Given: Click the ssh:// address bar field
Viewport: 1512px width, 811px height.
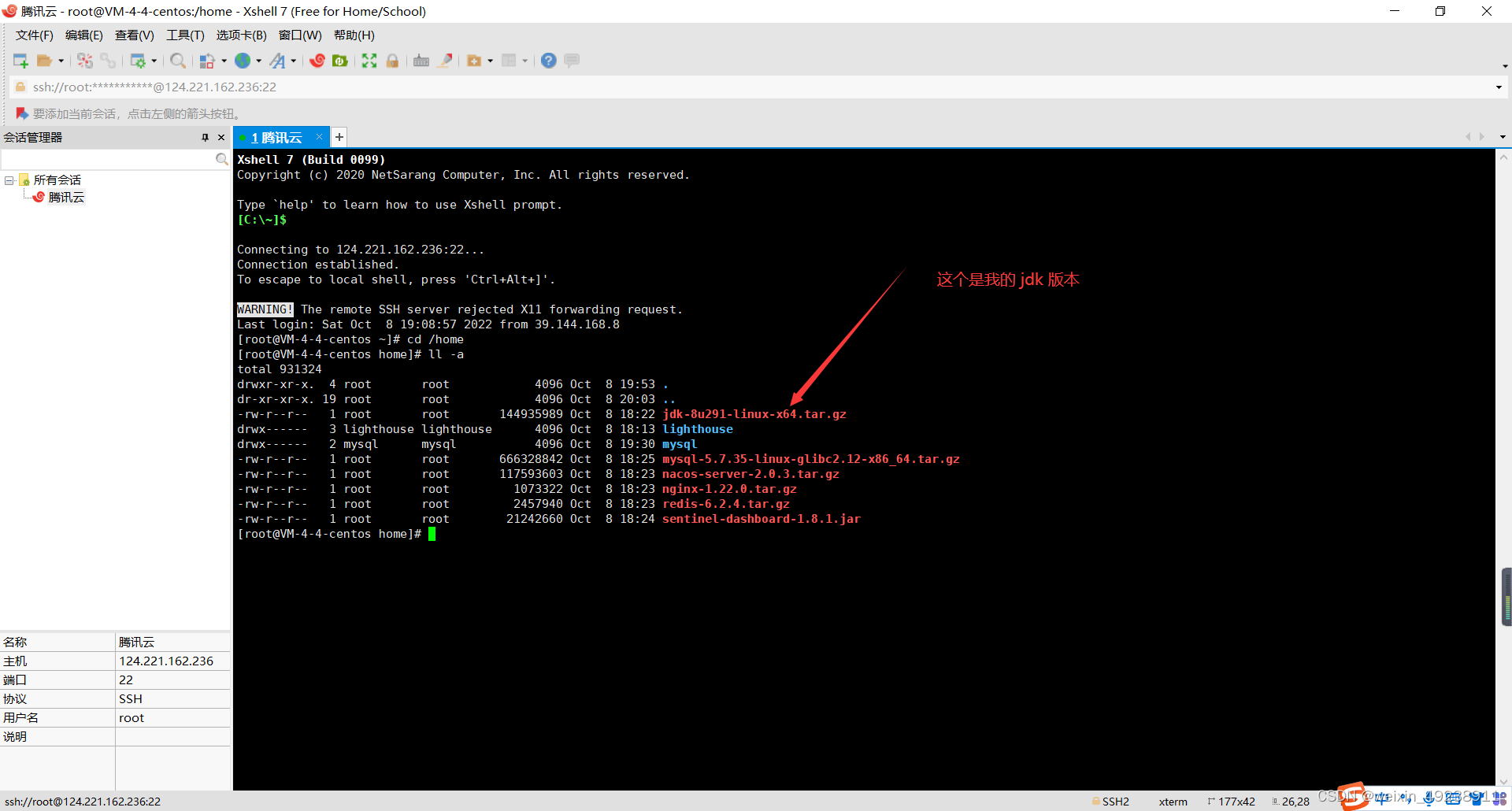Looking at the screenshot, I should (x=756, y=87).
